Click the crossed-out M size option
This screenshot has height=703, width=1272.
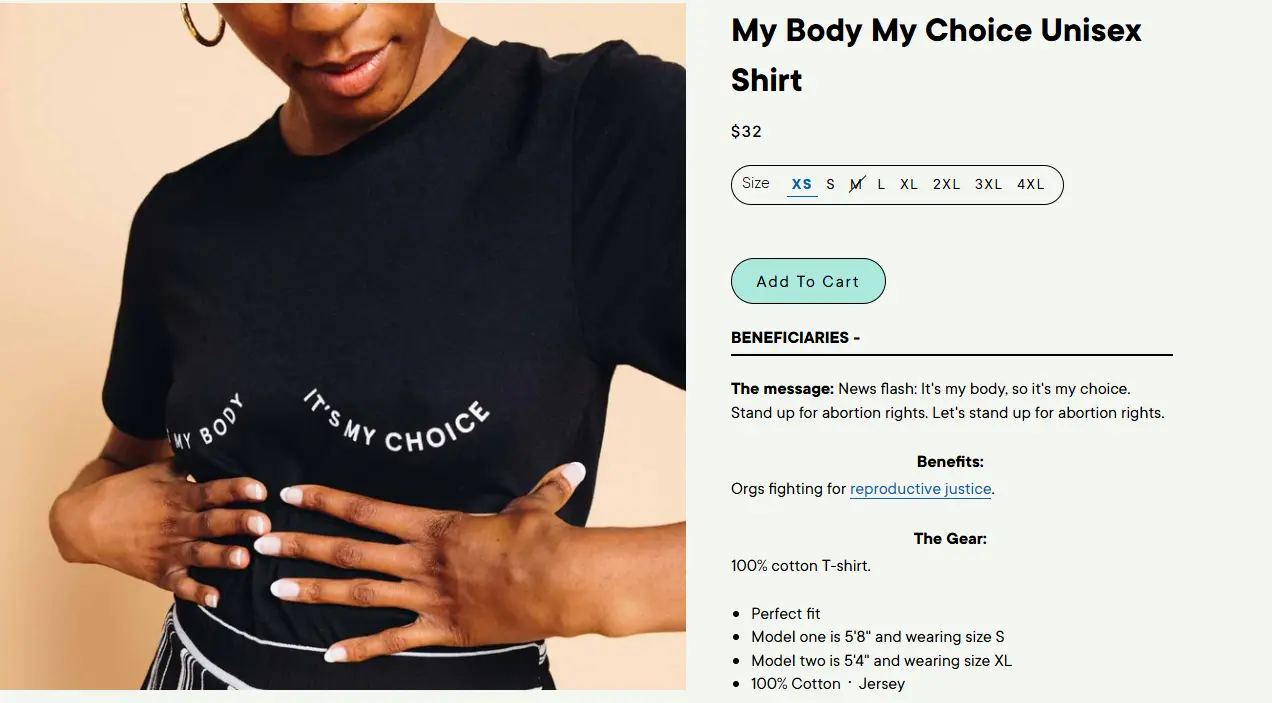[856, 184]
